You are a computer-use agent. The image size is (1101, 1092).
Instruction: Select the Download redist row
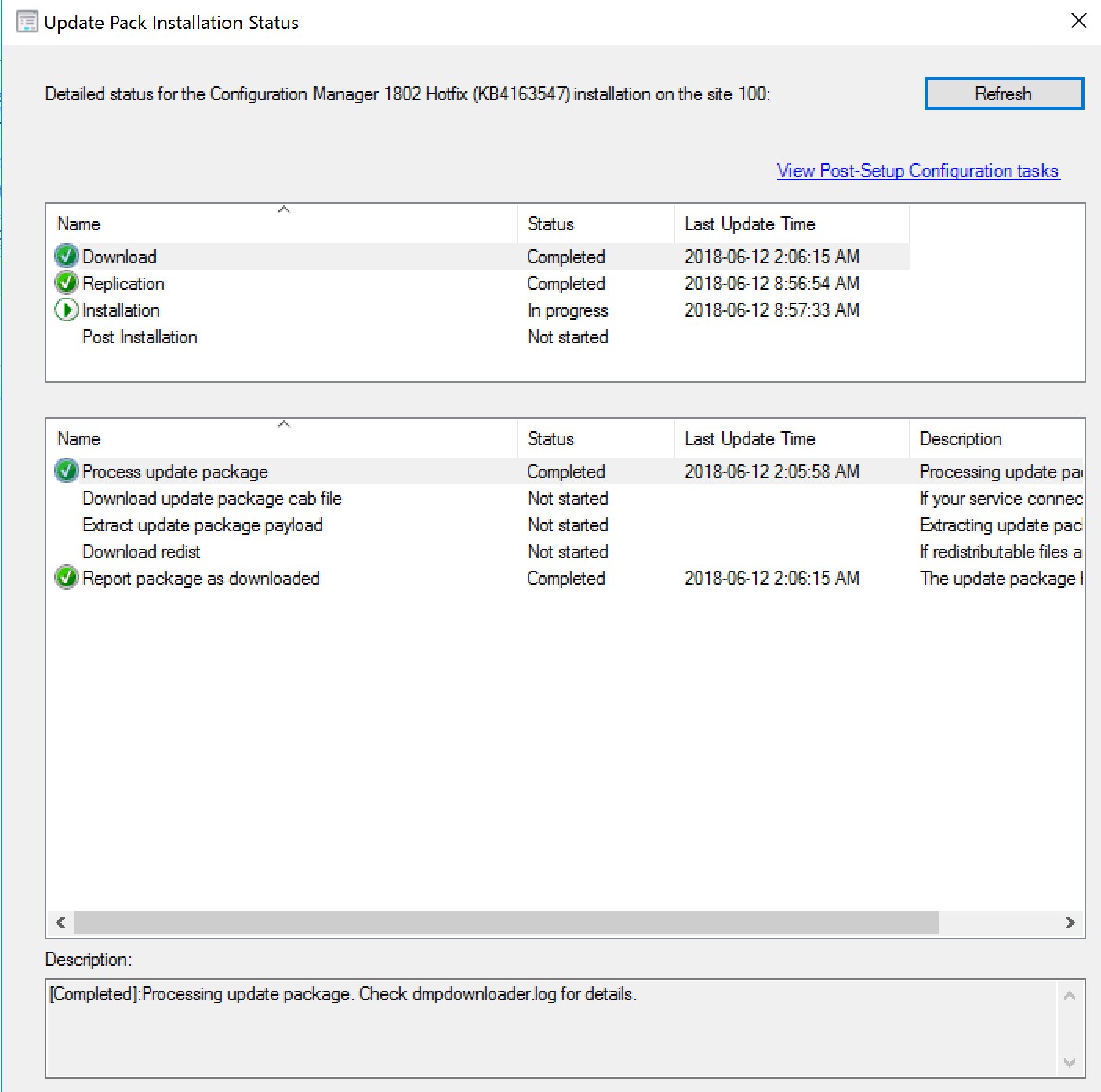click(x=565, y=551)
